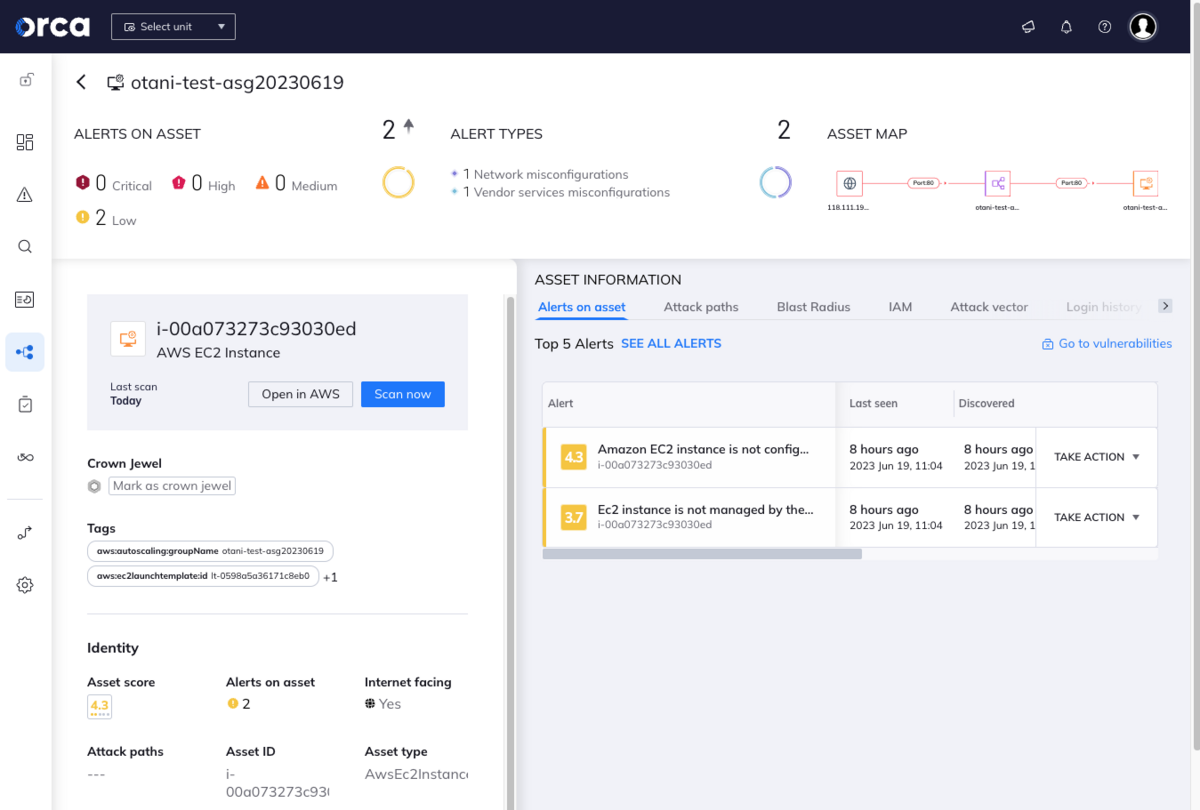Click the asset score 4.3 badge
The image size is (1200, 810).
point(99,707)
